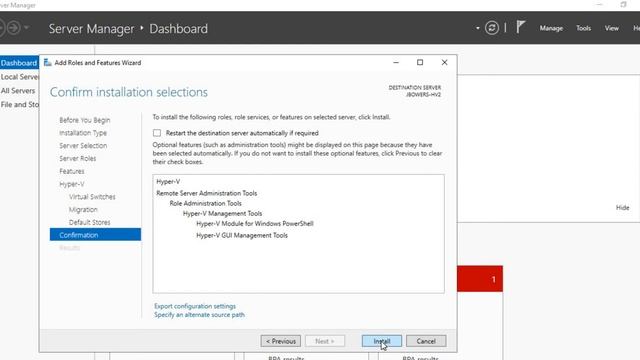The image size is (640, 360).
Task: Click the Add Roles wizard title icon
Action: click(47, 62)
